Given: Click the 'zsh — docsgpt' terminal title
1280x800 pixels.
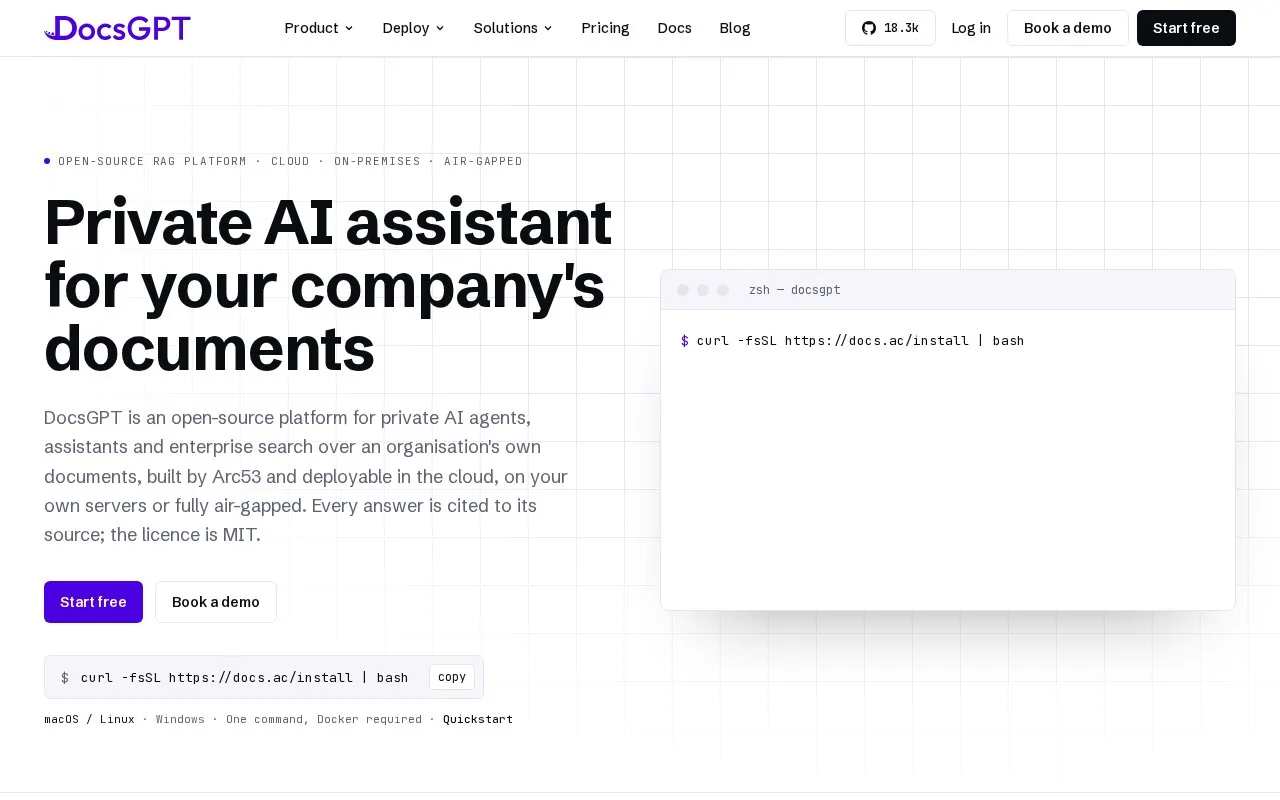Looking at the screenshot, I should [795, 290].
